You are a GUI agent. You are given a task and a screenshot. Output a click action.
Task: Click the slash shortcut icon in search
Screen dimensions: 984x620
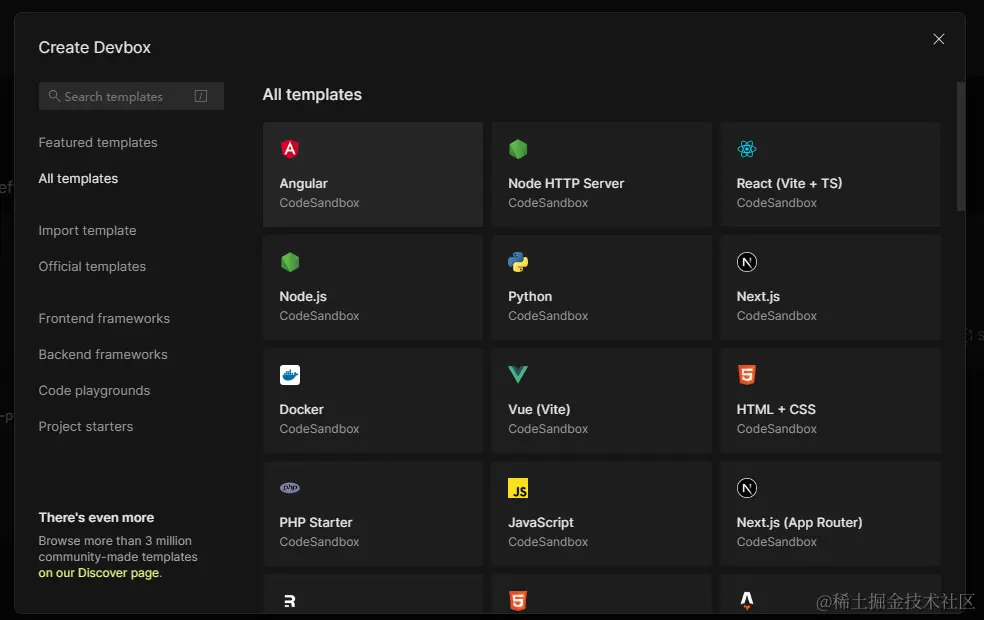click(x=201, y=95)
